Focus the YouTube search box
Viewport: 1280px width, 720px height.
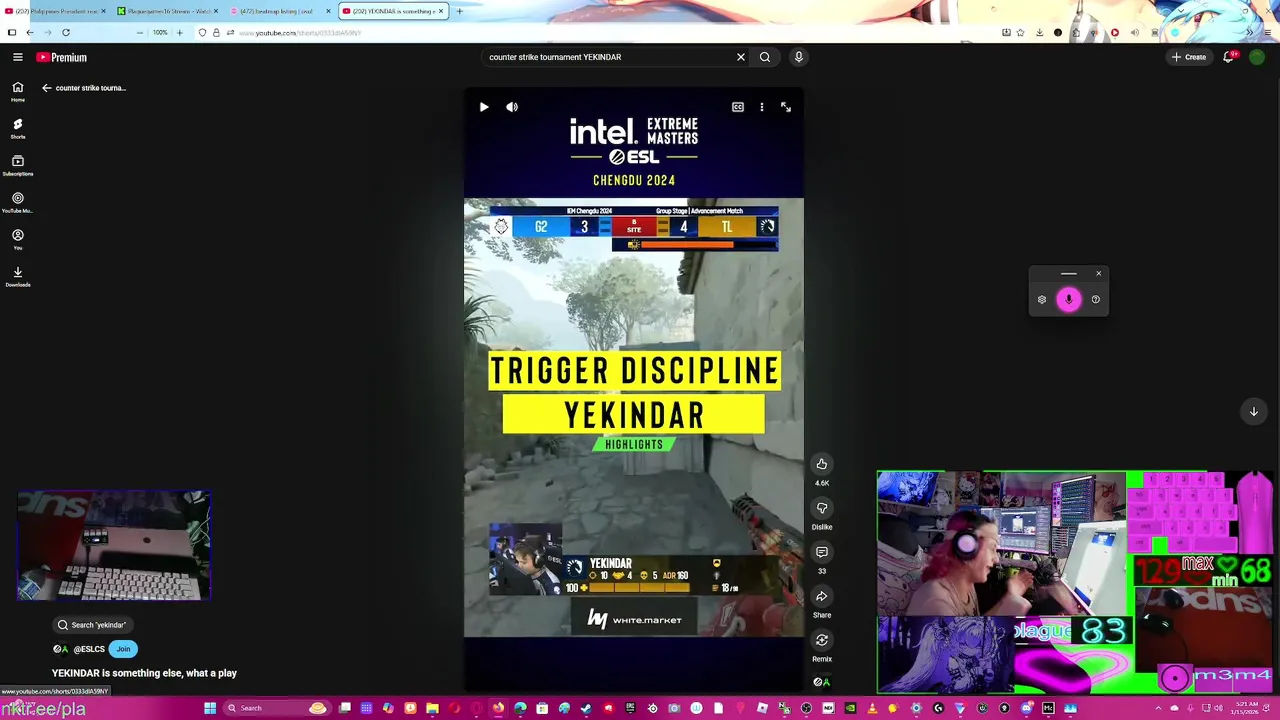(x=608, y=57)
